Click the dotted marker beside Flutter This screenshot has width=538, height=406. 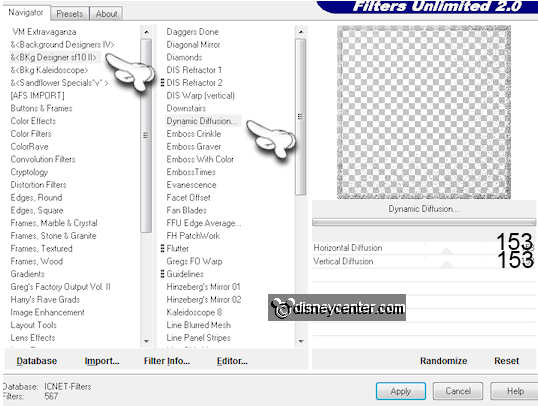(162, 248)
